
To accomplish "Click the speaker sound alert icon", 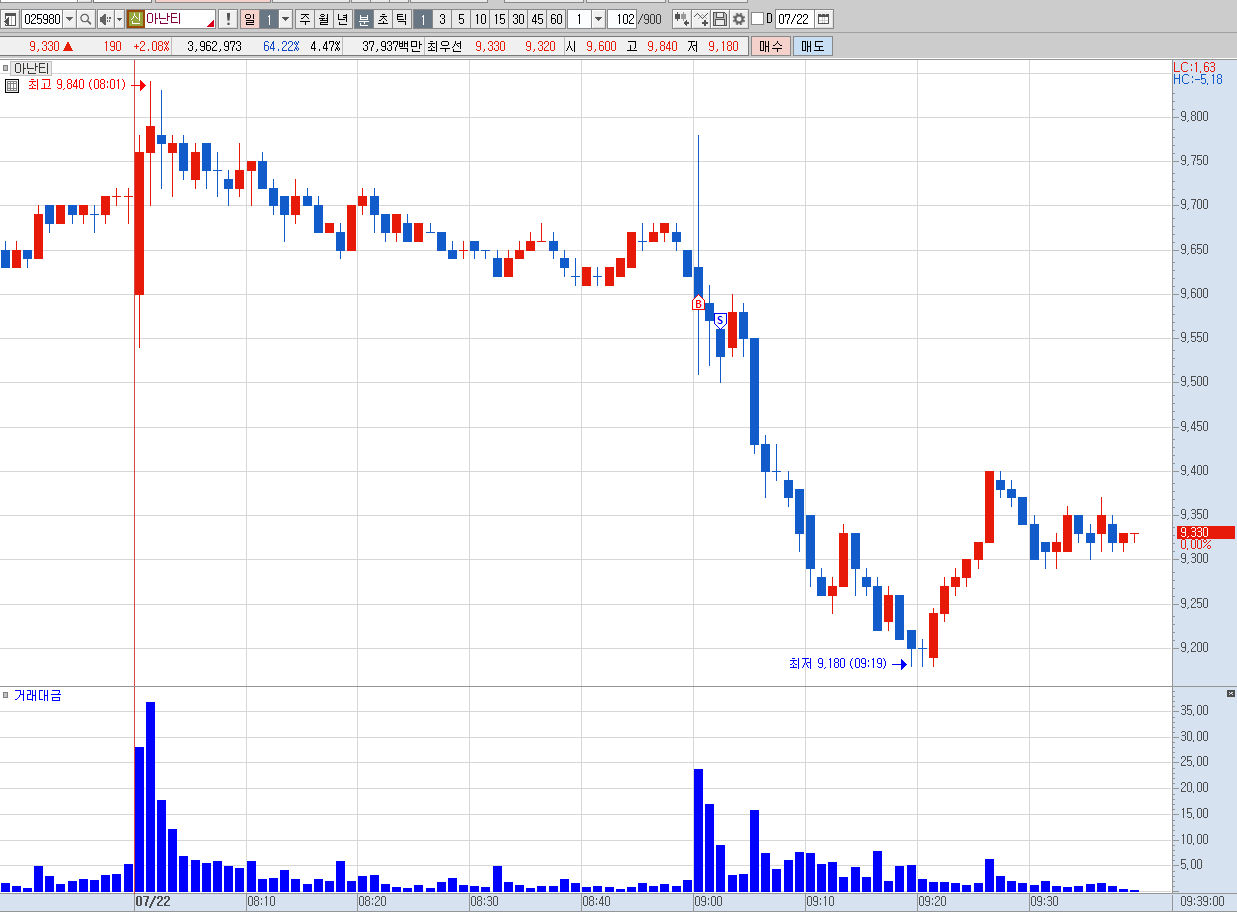I will pyautogui.click(x=104, y=19).
